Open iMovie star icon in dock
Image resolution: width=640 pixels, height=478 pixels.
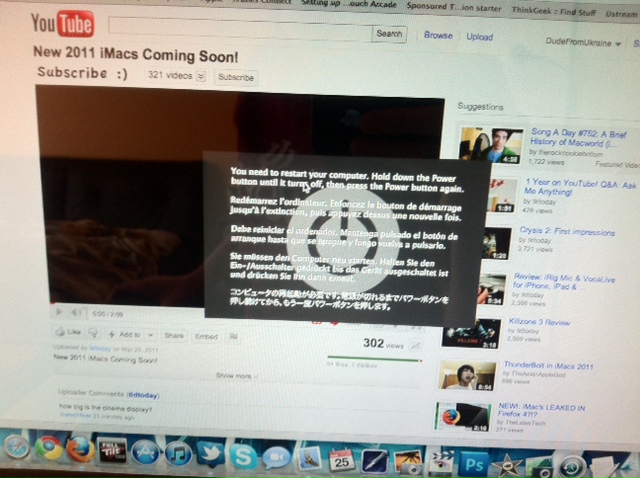pos(507,466)
